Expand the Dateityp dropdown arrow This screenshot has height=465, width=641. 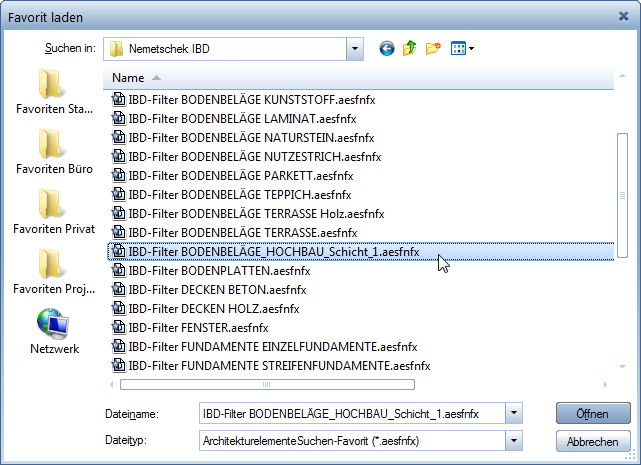coord(514,440)
